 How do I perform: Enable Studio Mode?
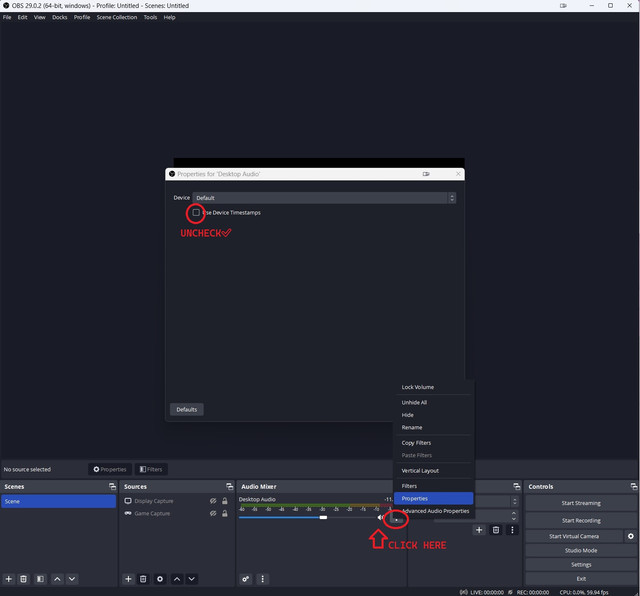(x=580, y=550)
